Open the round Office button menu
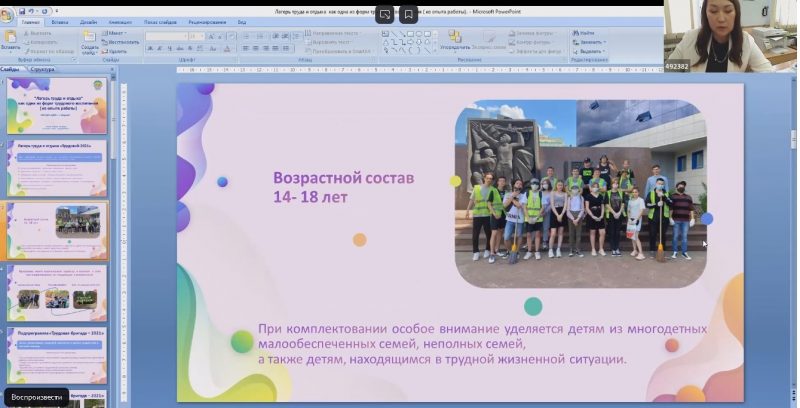Viewport: 800px width, 408px height. click(7, 15)
